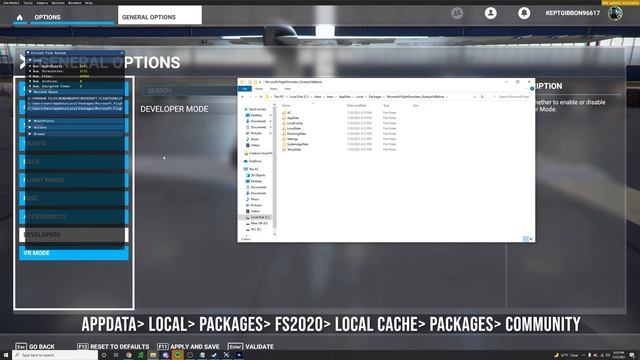The image size is (640, 360).
Task: Select the RoamingState folder in File Explorer
Action: tap(296, 134)
